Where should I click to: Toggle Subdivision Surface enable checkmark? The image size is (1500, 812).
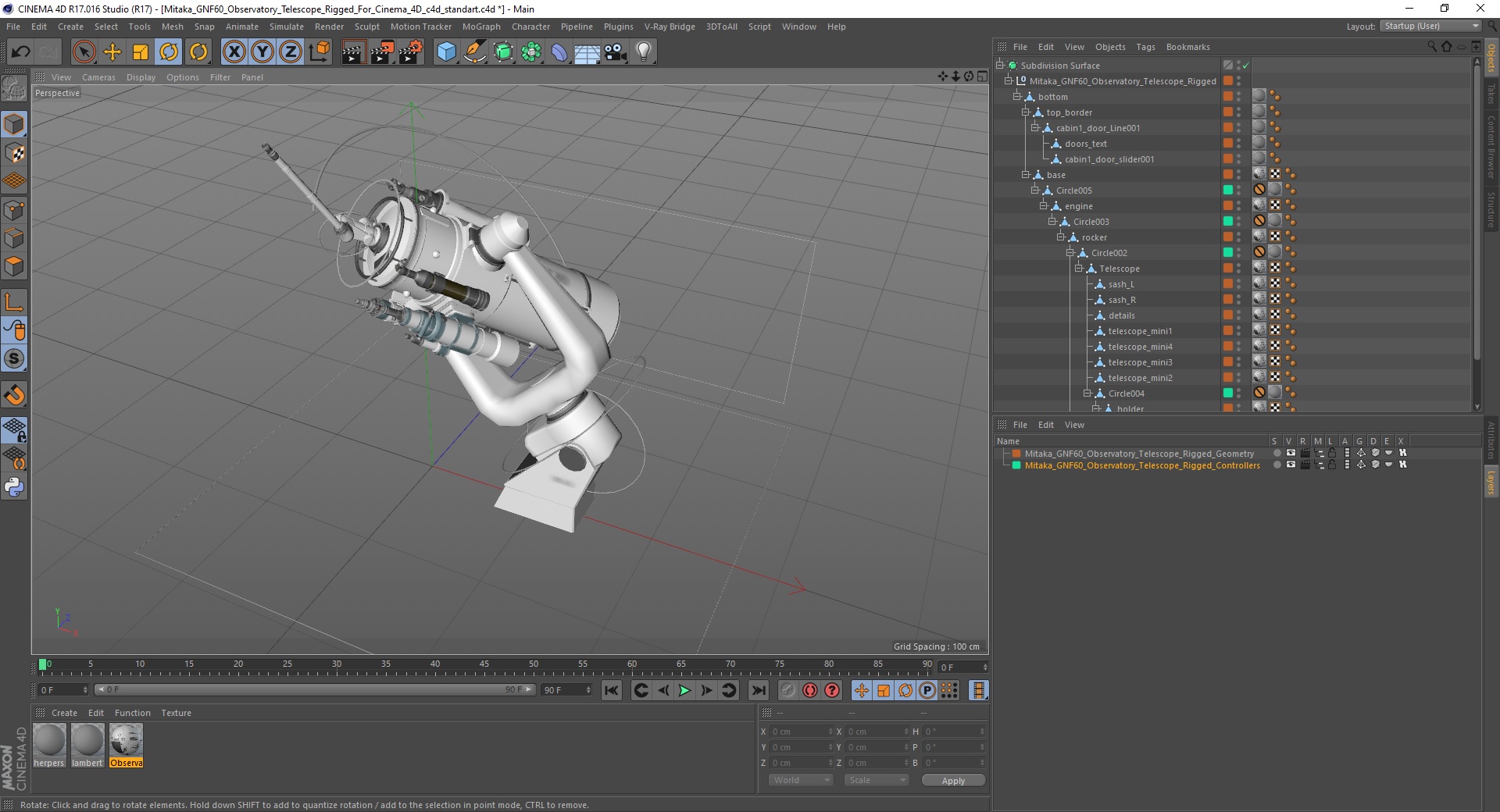point(1246,66)
